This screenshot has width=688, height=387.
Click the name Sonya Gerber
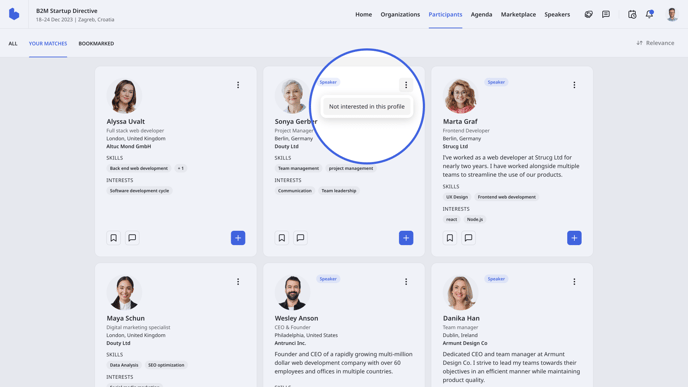pos(296,122)
